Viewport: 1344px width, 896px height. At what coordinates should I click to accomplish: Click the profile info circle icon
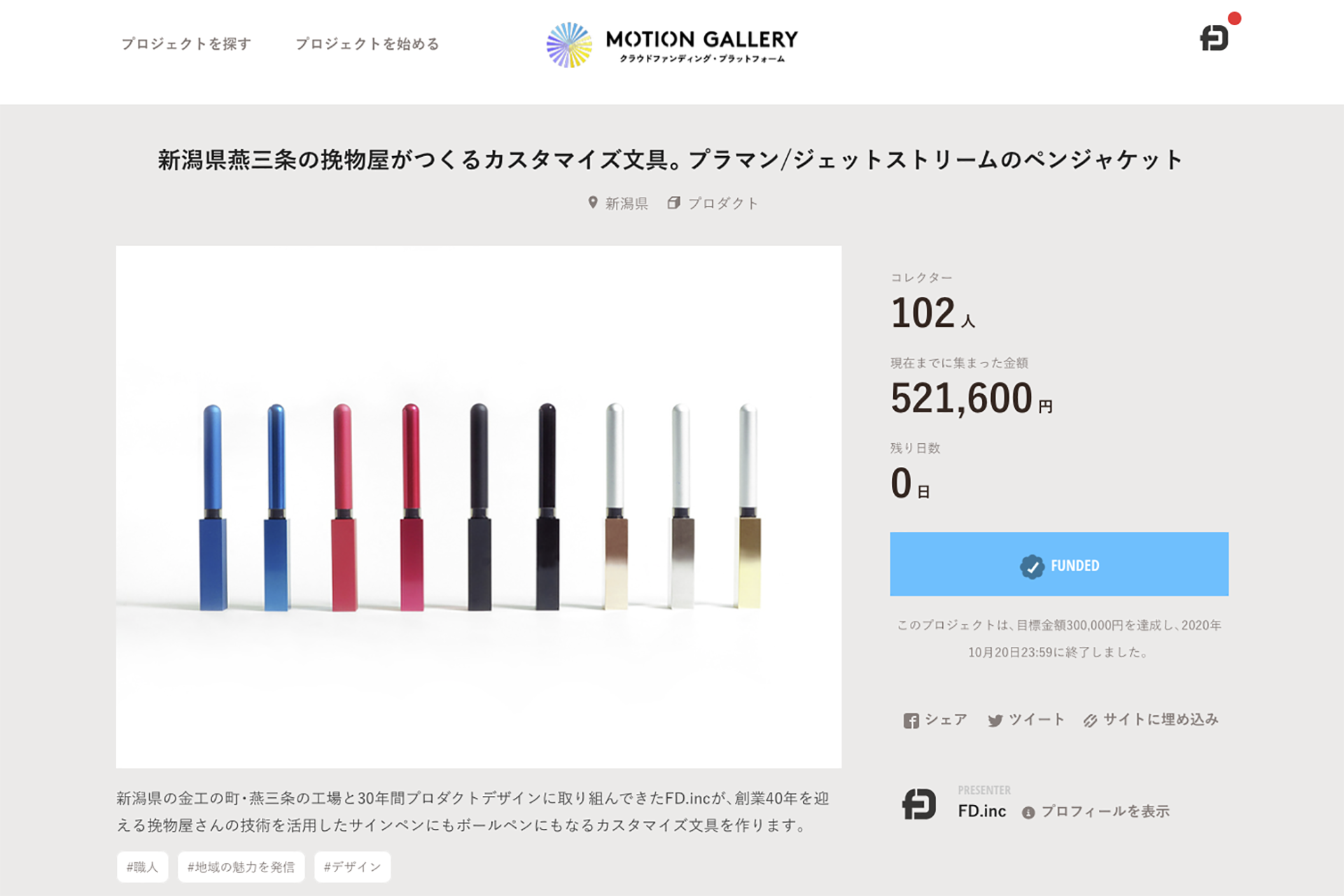tap(1028, 813)
